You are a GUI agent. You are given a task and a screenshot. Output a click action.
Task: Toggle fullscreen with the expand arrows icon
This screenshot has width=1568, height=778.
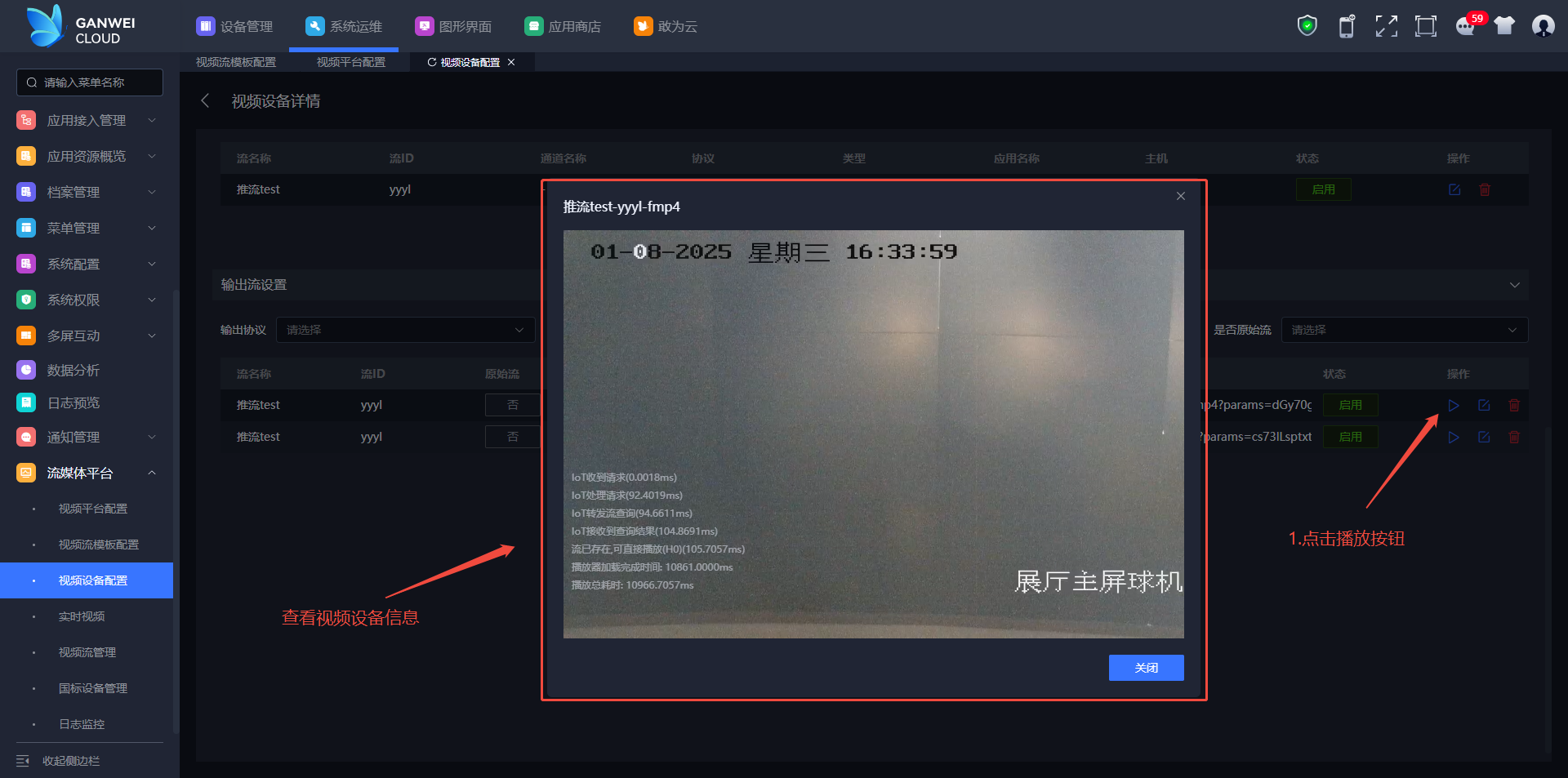1387,26
